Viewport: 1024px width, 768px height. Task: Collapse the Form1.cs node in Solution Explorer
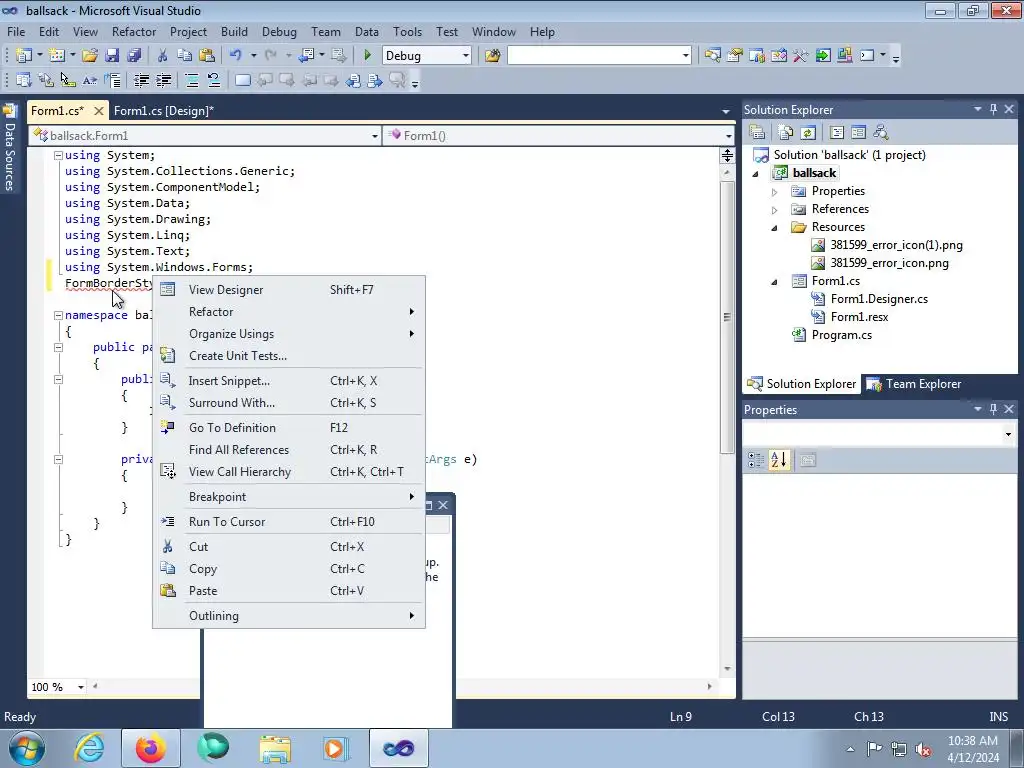click(775, 281)
